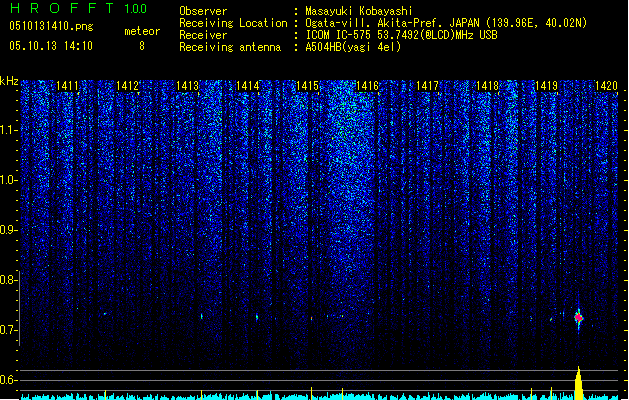Click the 1.0 kHz axis tick label
The height and width of the screenshot is (400, 629).
[9, 180]
